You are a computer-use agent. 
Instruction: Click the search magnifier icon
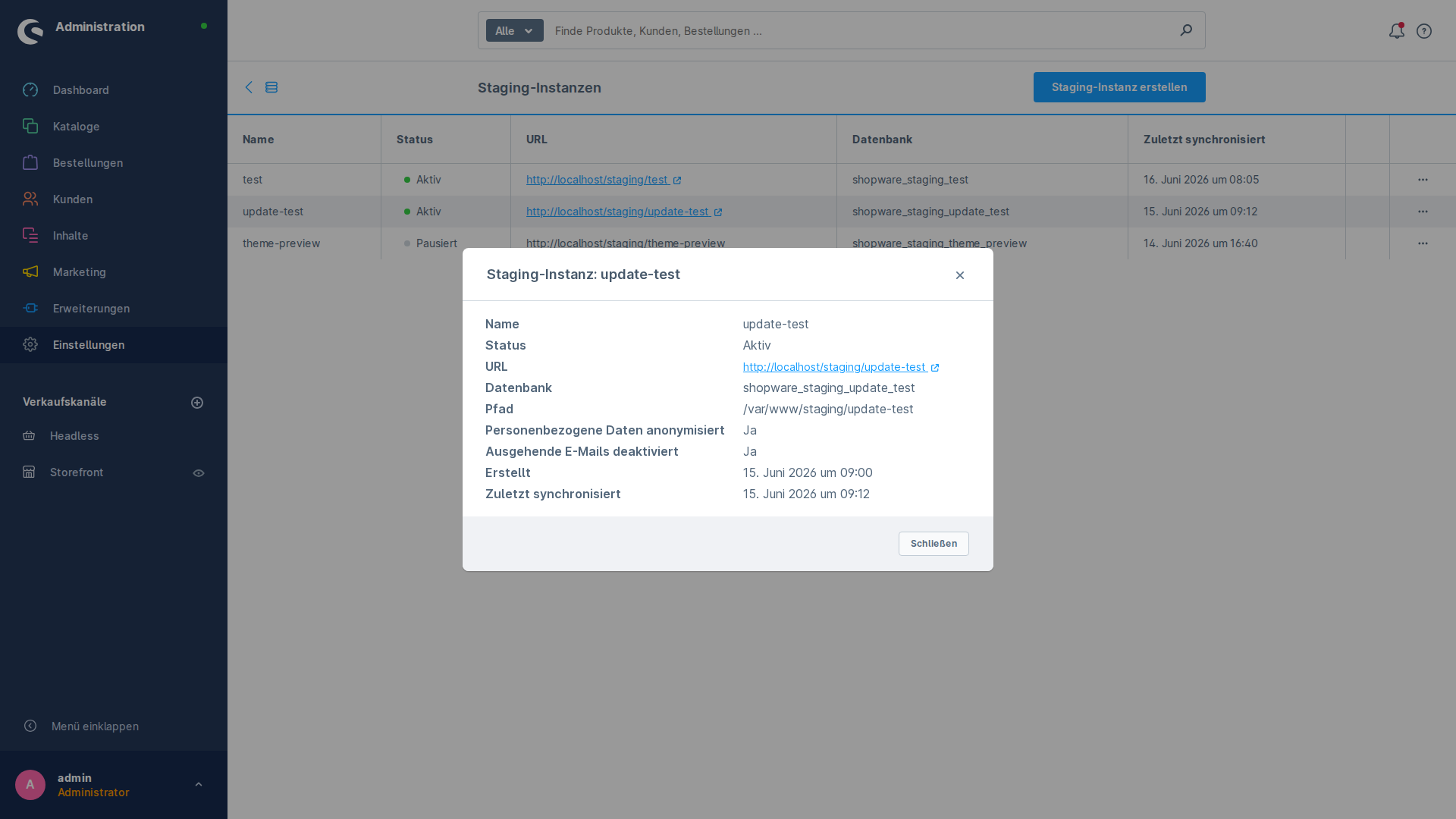(1186, 30)
